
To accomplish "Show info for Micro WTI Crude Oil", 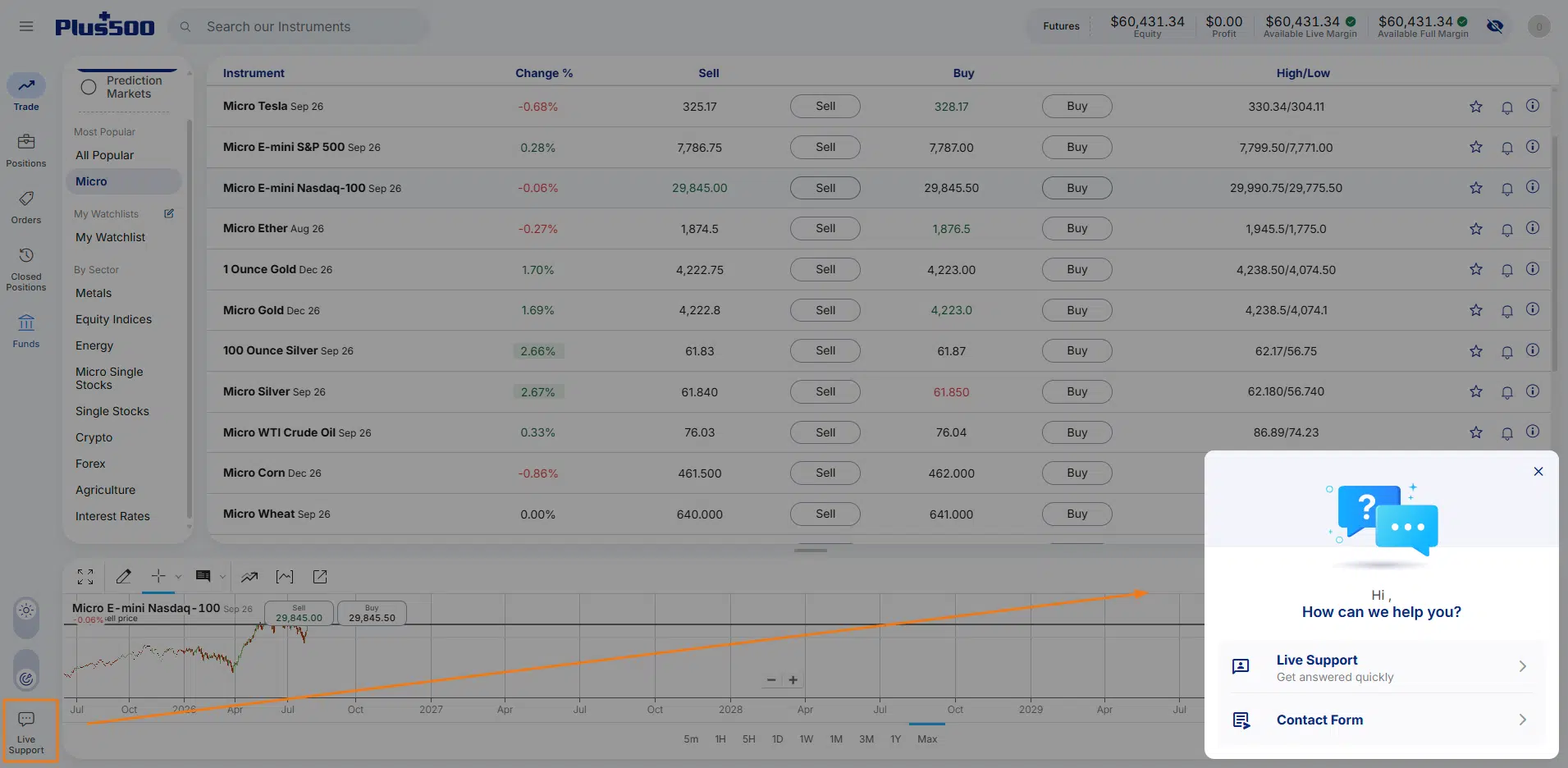I will pos(1533,432).
